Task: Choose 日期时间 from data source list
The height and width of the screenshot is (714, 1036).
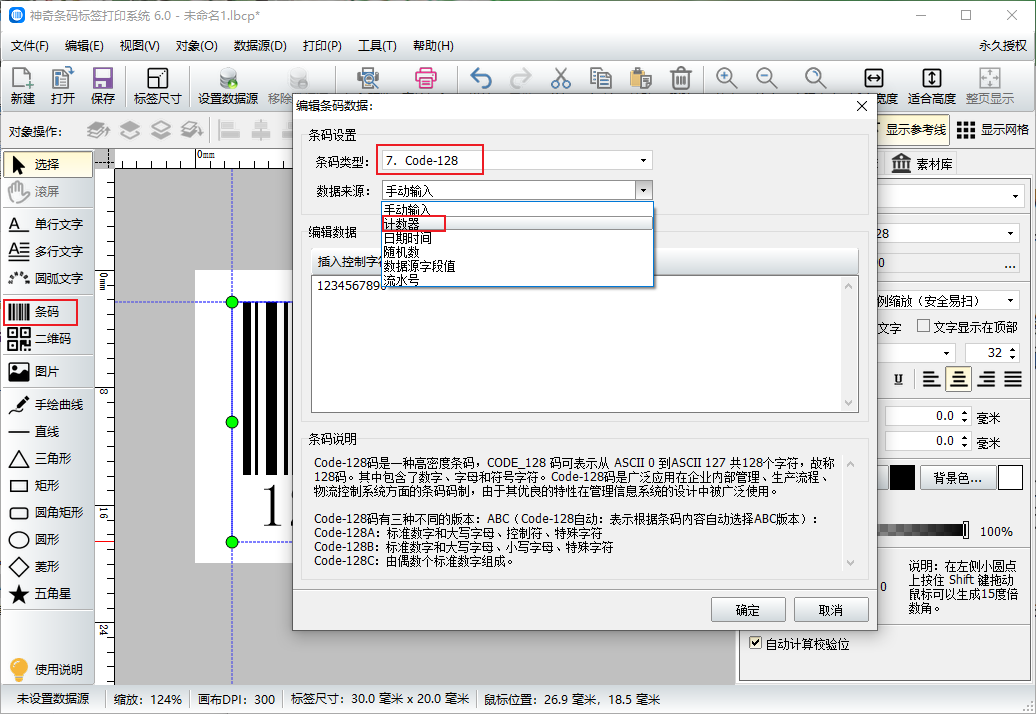Action: (517, 238)
